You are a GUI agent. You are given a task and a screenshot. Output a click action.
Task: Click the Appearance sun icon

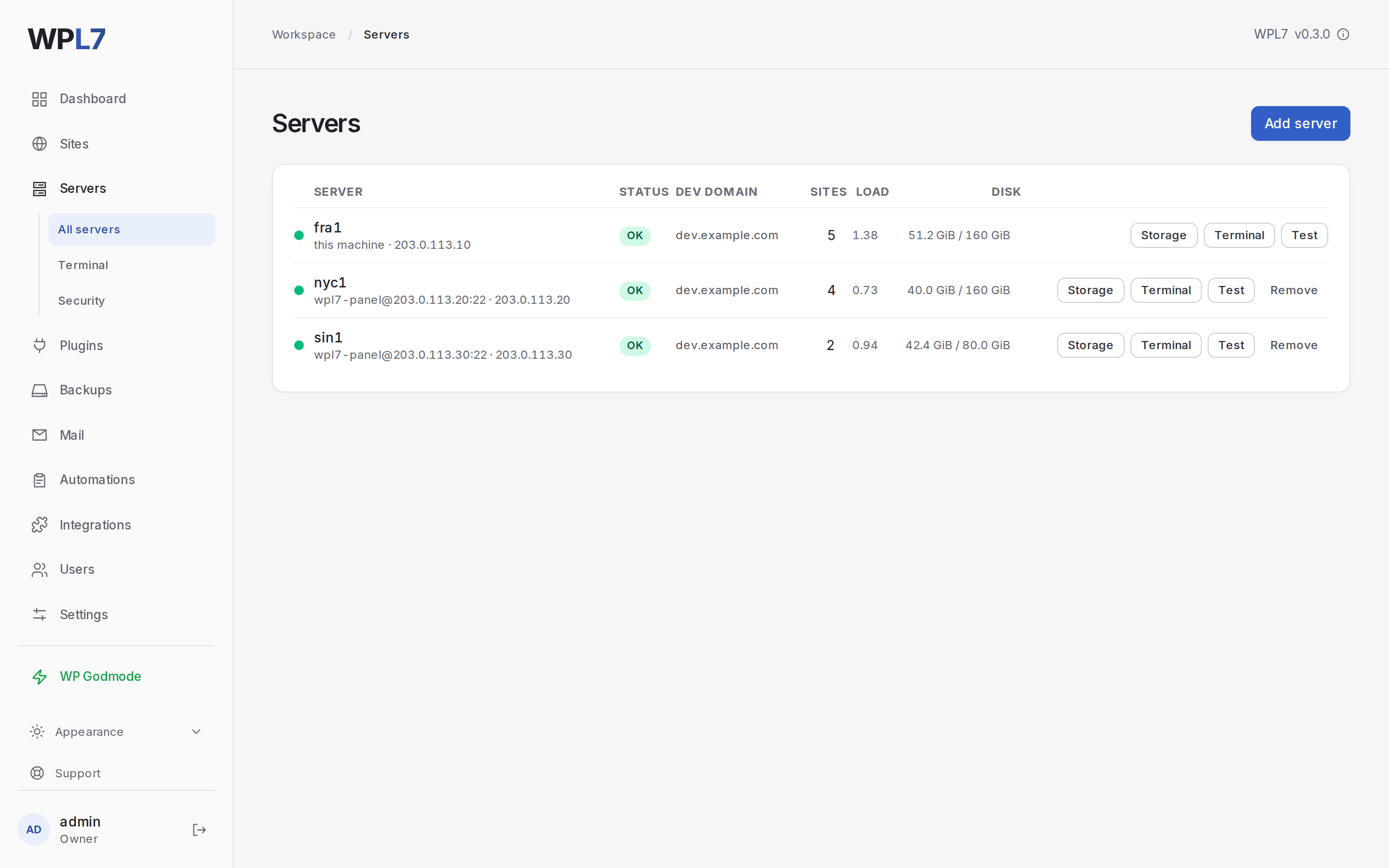click(37, 732)
